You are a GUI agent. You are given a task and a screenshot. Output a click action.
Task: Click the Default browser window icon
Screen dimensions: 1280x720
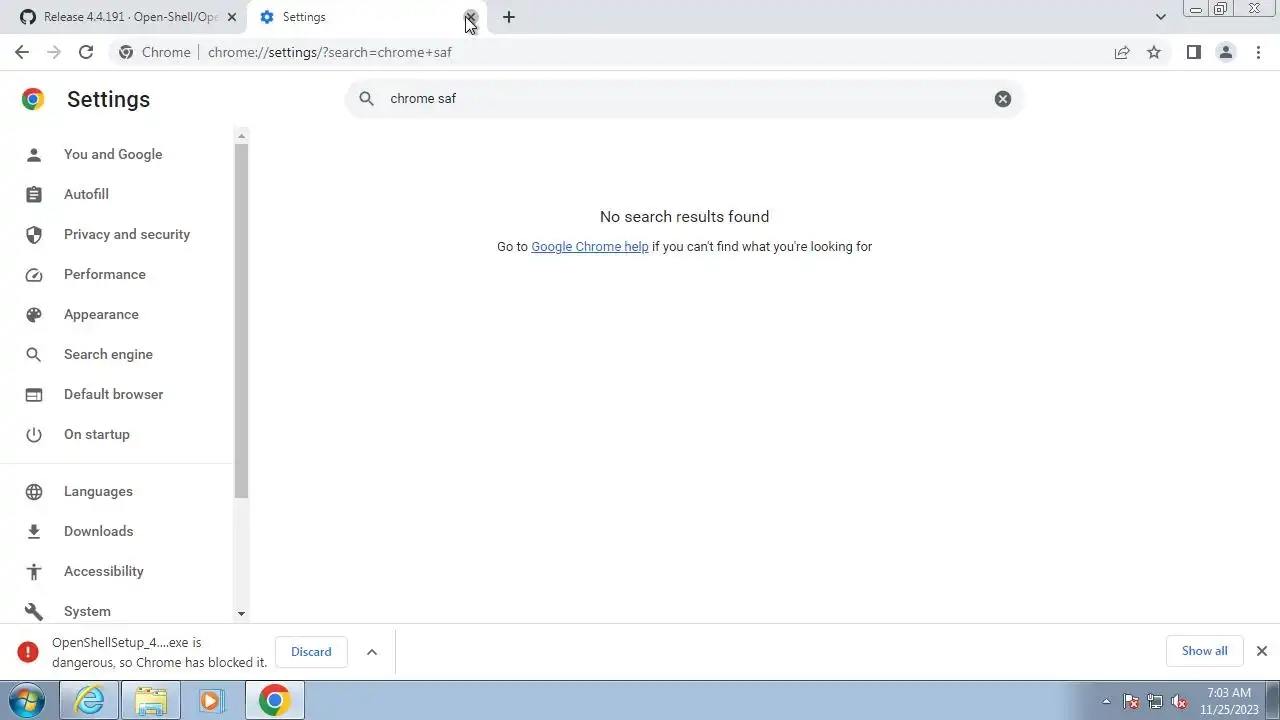click(x=34, y=394)
